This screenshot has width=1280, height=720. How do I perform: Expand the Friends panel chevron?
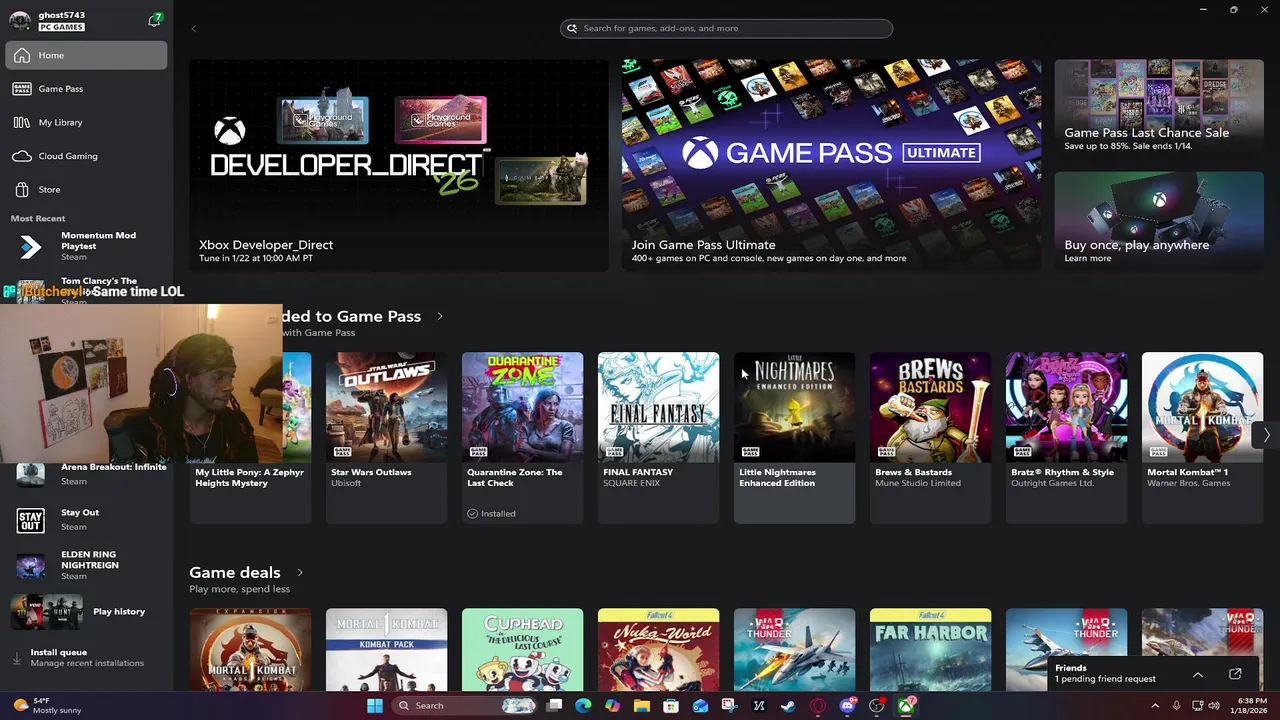pyautogui.click(x=1197, y=674)
